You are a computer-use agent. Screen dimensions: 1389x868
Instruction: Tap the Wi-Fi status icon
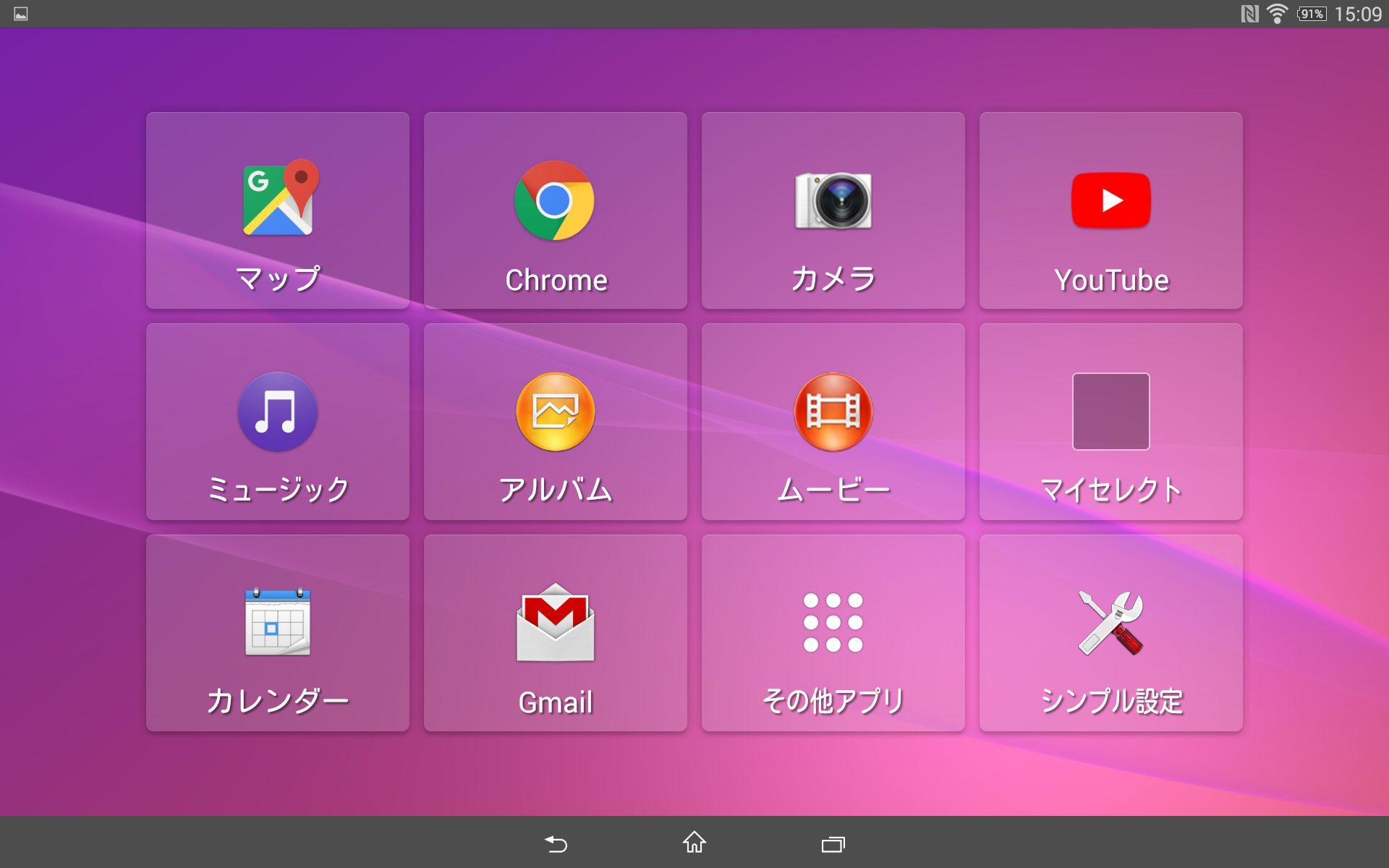pos(1278,14)
